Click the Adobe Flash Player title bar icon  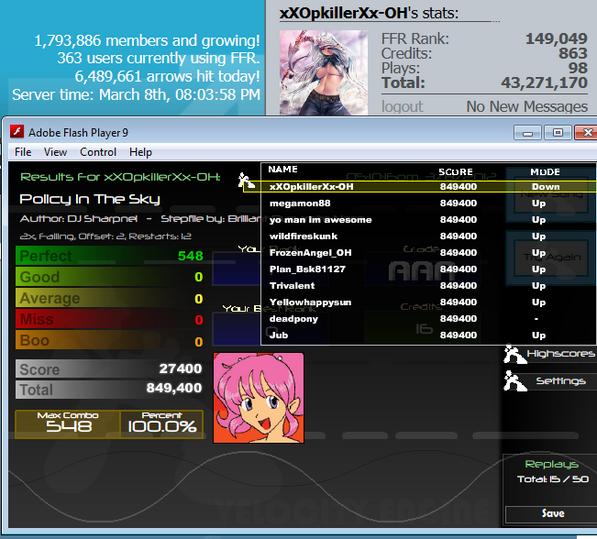(x=17, y=132)
